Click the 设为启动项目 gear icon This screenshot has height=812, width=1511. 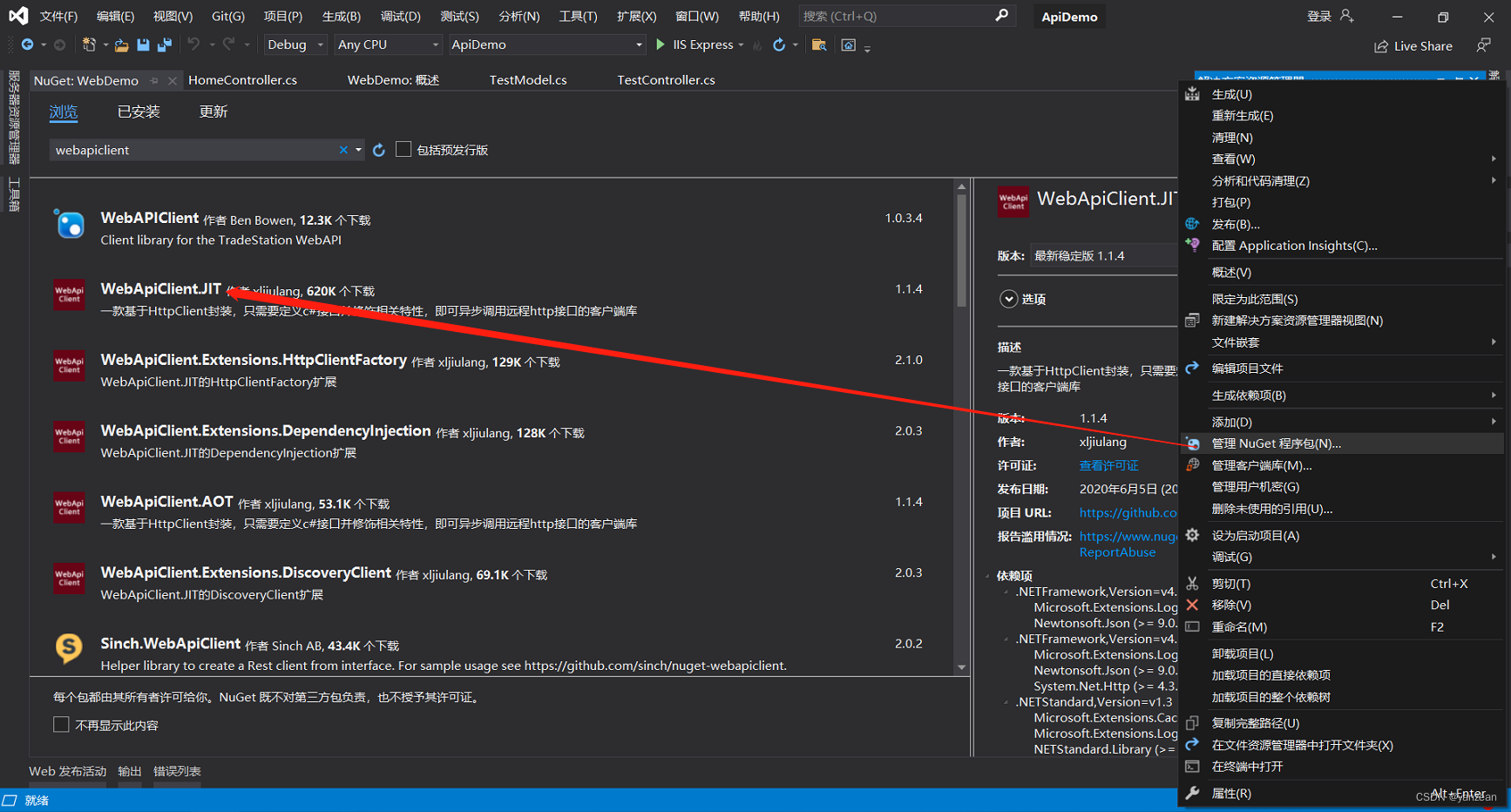coord(1192,535)
